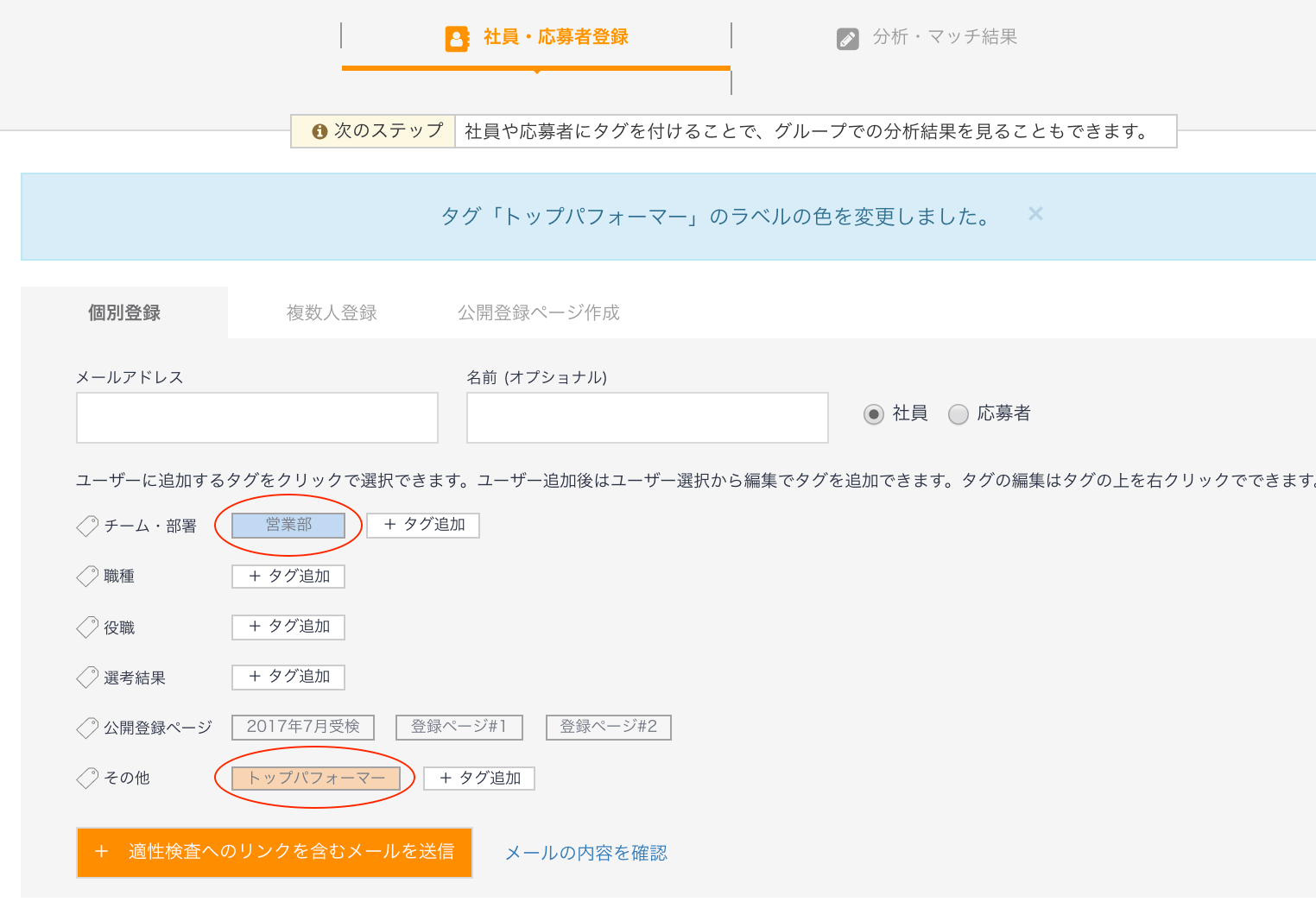This screenshot has width=1316, height=908.
Task: Switch to the 複数人登録 tab
Action: [x=331, y=312]
